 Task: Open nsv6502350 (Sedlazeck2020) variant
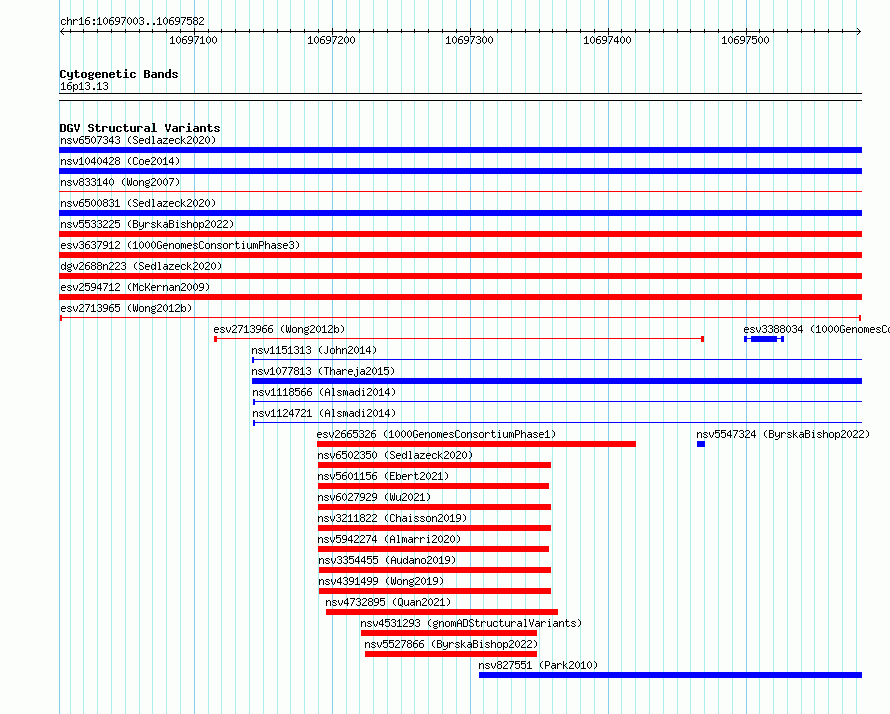[x=395, y=455]
